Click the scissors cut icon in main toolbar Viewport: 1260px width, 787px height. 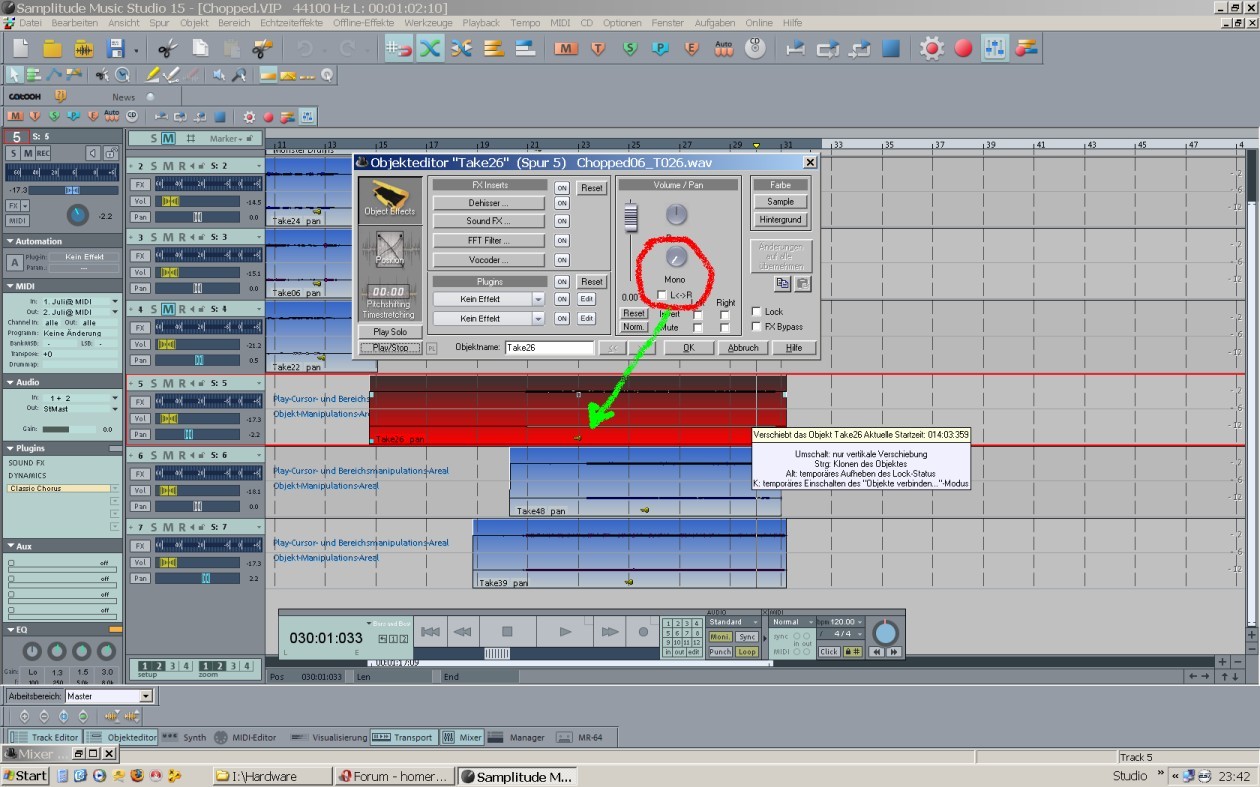[167, 48]
